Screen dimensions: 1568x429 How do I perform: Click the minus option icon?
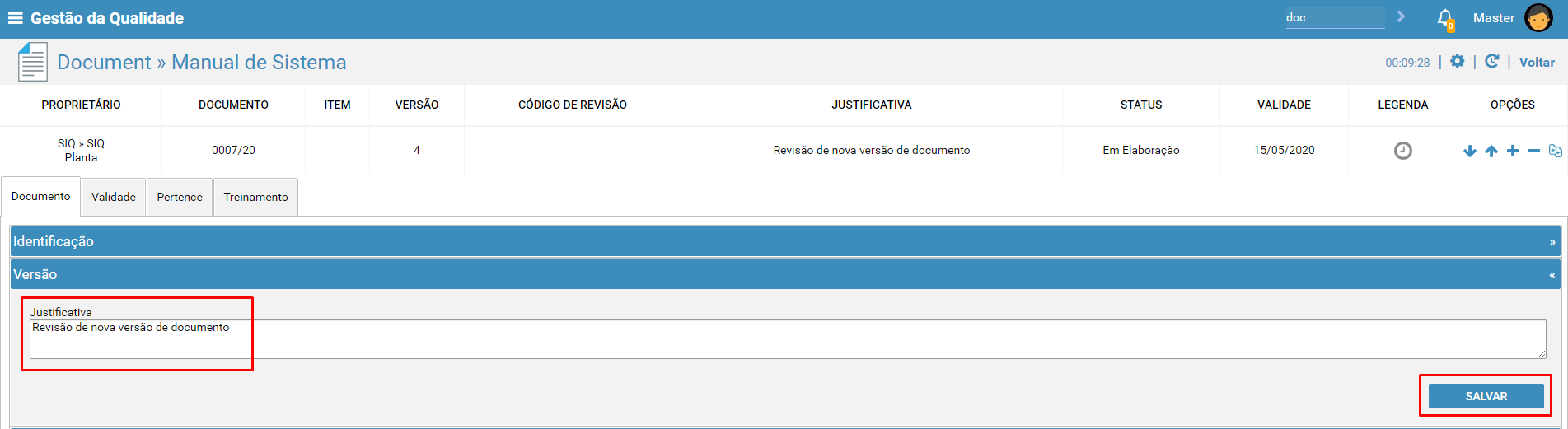(x=1533, y=151)
